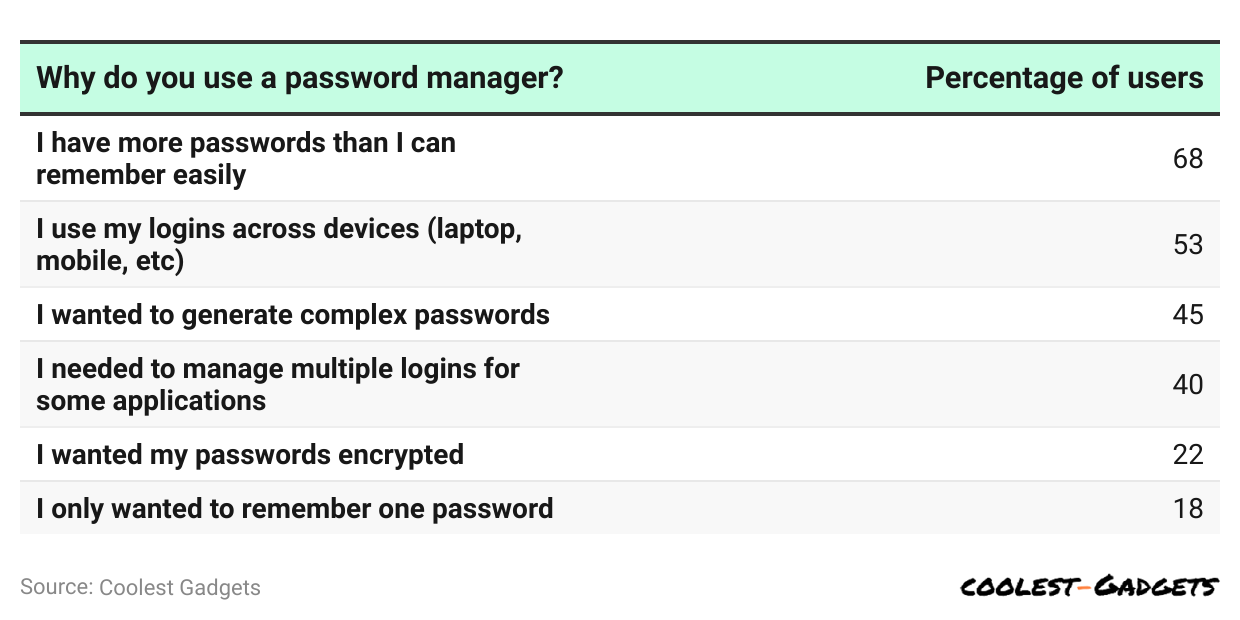
Task: Click the green table header bar
Action: pos(620,78)
